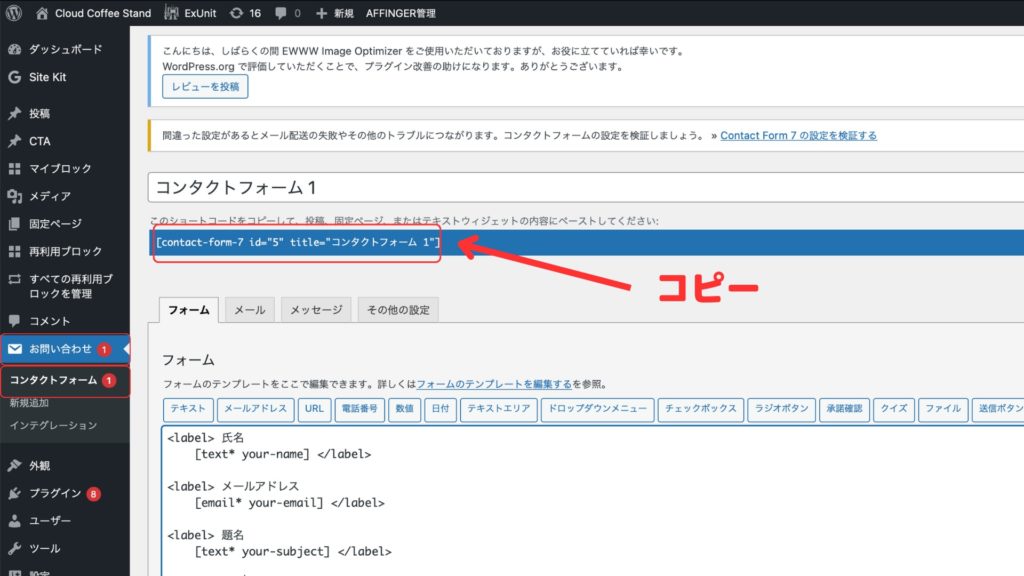Image resolution: width=1024 pixels, height=576 pixels.
Task: Open Appearance (外観) in the sidebar
Action: [x=40, y=465]
